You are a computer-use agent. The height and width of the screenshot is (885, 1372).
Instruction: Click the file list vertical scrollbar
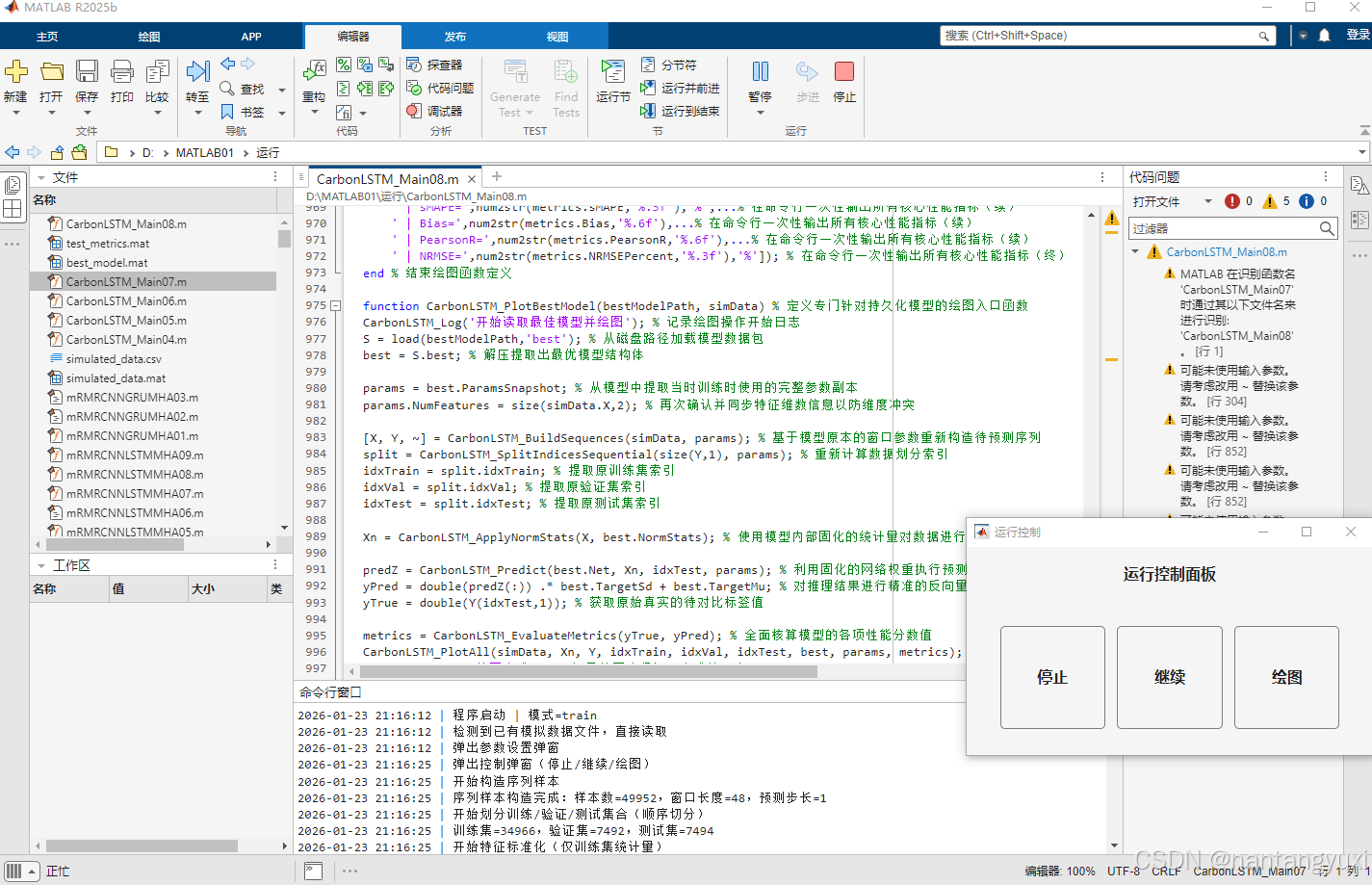pyautogui.click(x=284, y=238)
